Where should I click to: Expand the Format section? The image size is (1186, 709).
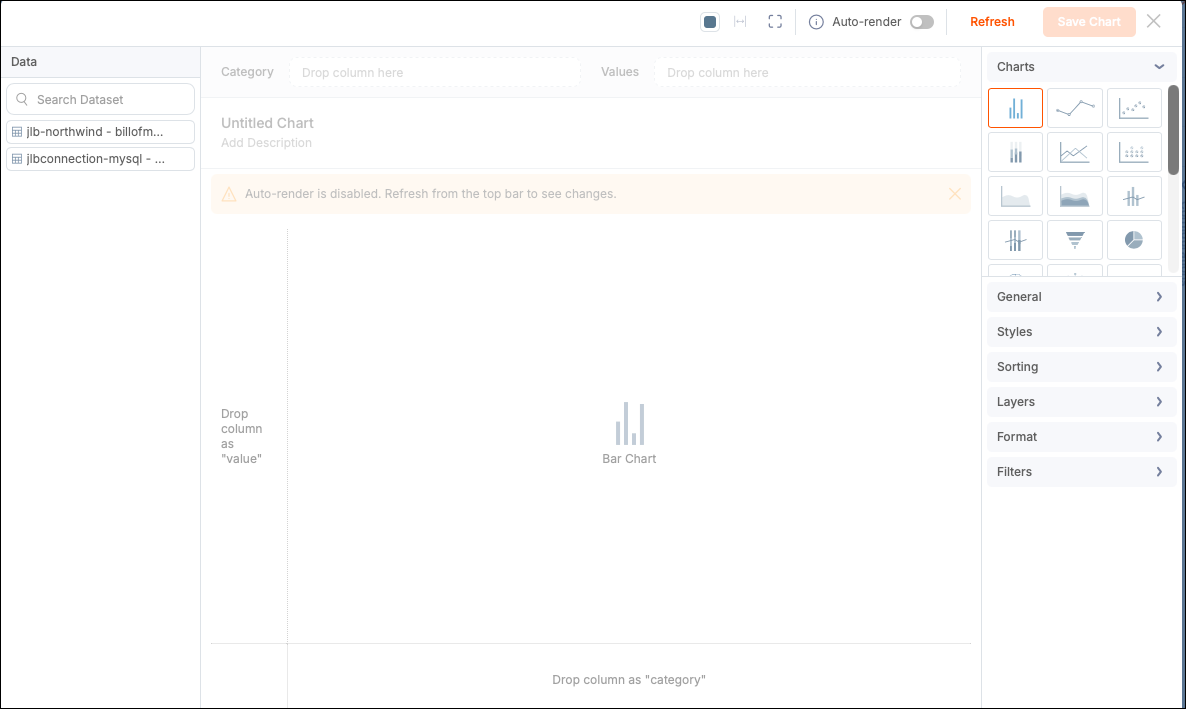click(x=1081, y=437)
